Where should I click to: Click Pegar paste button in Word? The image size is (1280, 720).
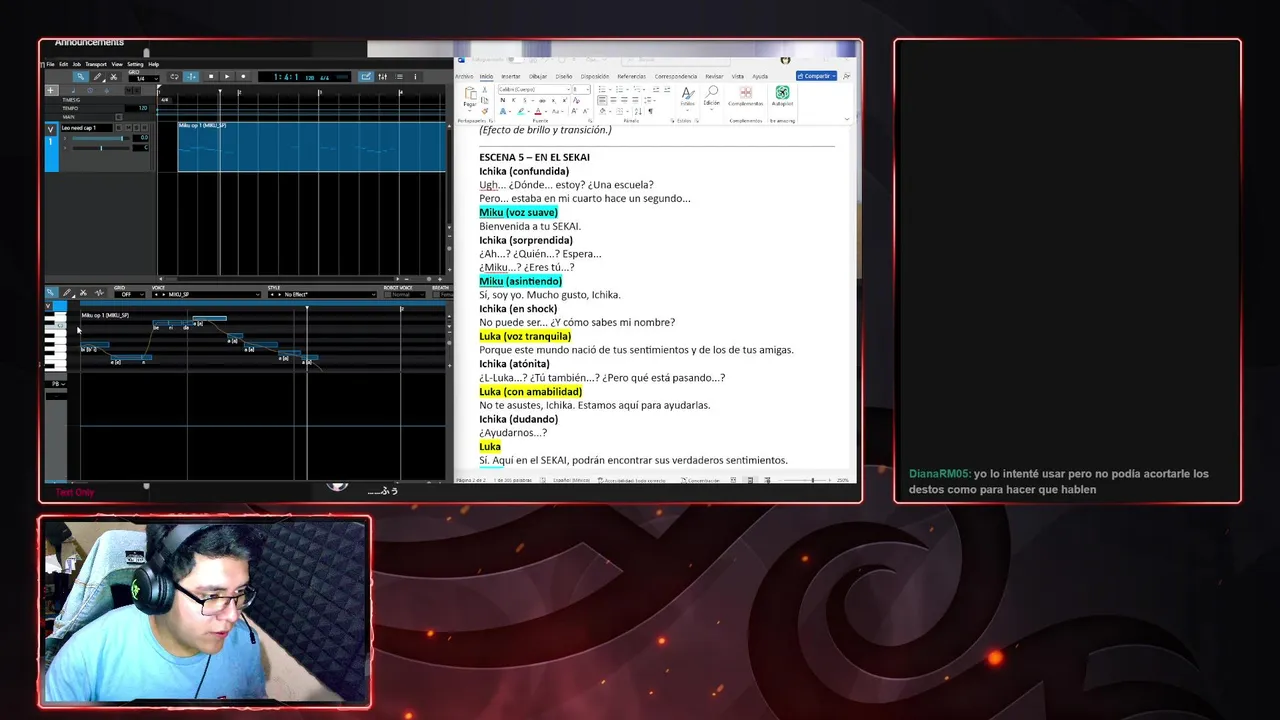point(470,97)
